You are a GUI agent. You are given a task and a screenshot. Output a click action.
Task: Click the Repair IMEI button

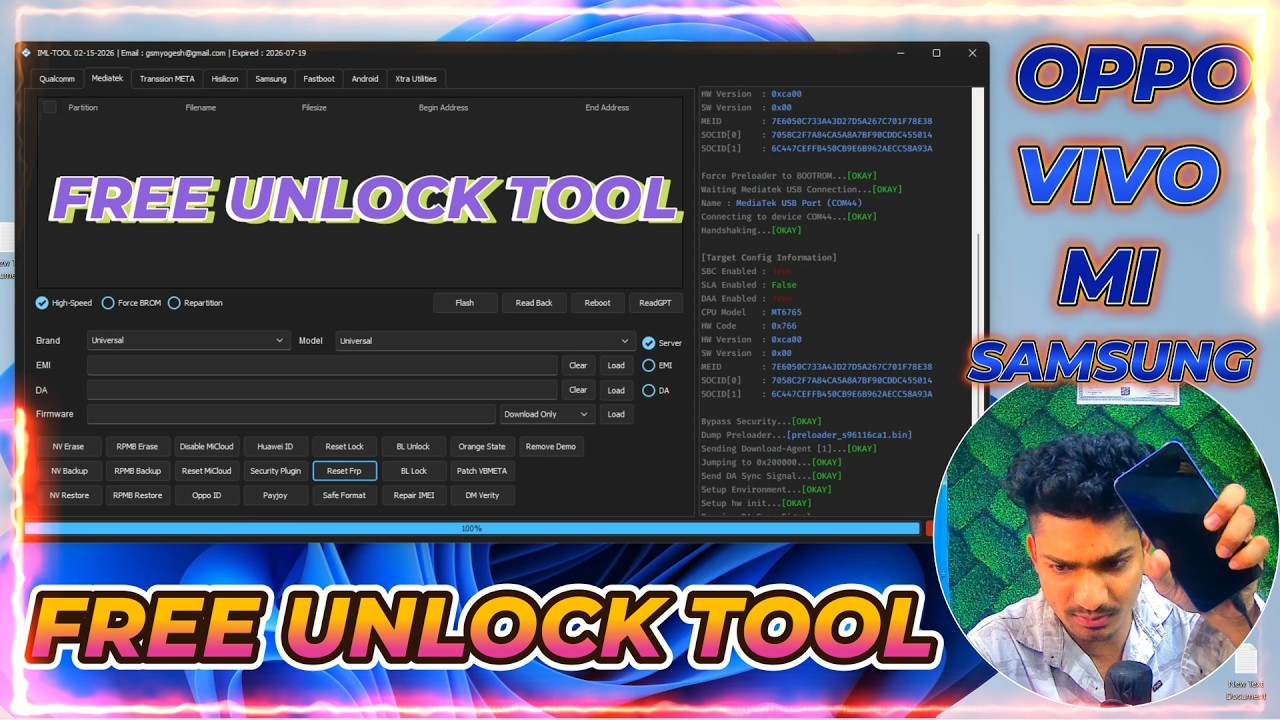point(413,495)
